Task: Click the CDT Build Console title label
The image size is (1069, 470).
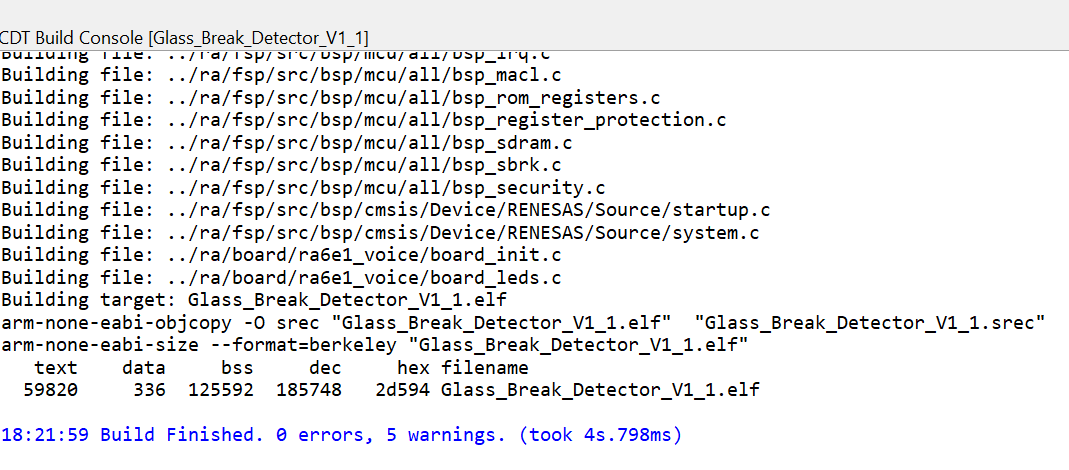Action: [185, 36]
